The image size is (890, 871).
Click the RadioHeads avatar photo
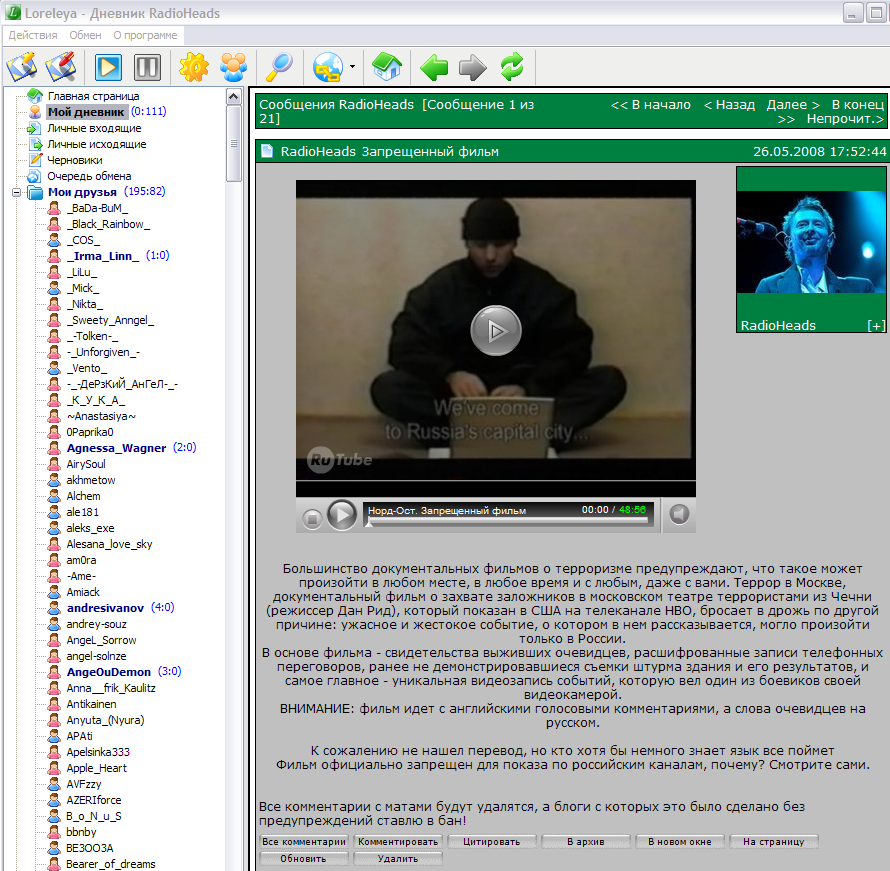811,242
